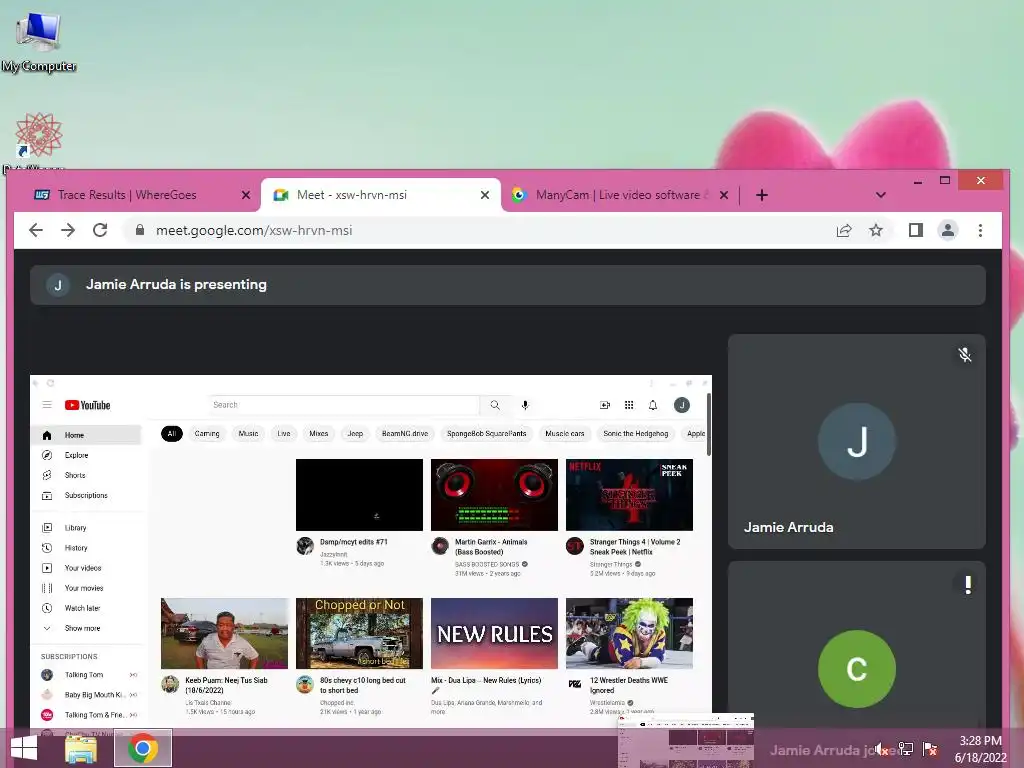Open YouTube notifications bell
1024x768 pixels.
(x=652, y=405)
